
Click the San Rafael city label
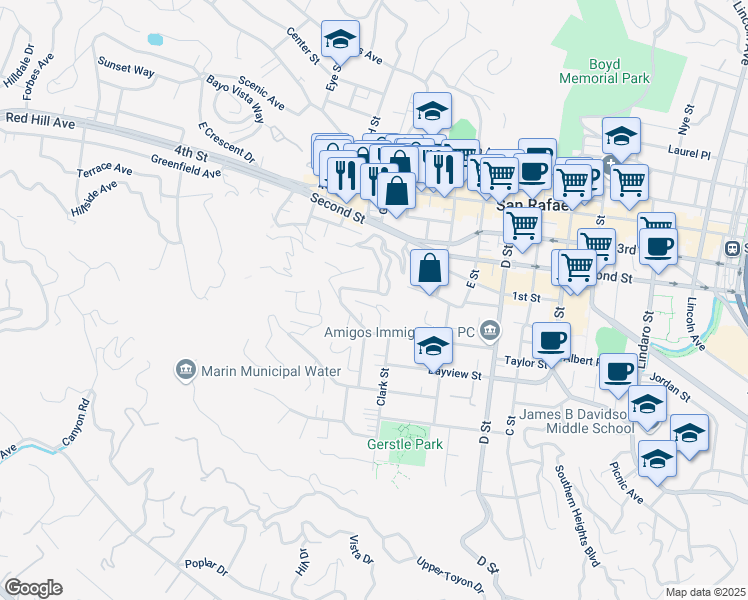coord(533,206)
